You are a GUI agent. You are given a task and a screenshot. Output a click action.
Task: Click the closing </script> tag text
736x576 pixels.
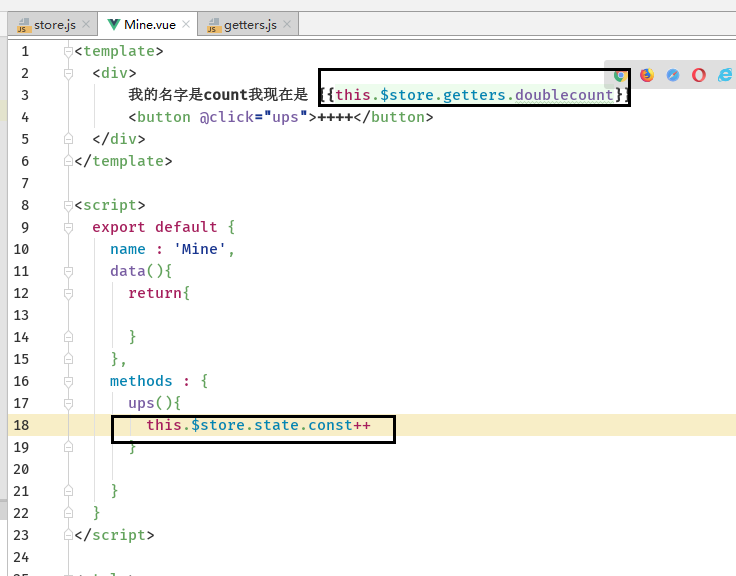[114, 535]
